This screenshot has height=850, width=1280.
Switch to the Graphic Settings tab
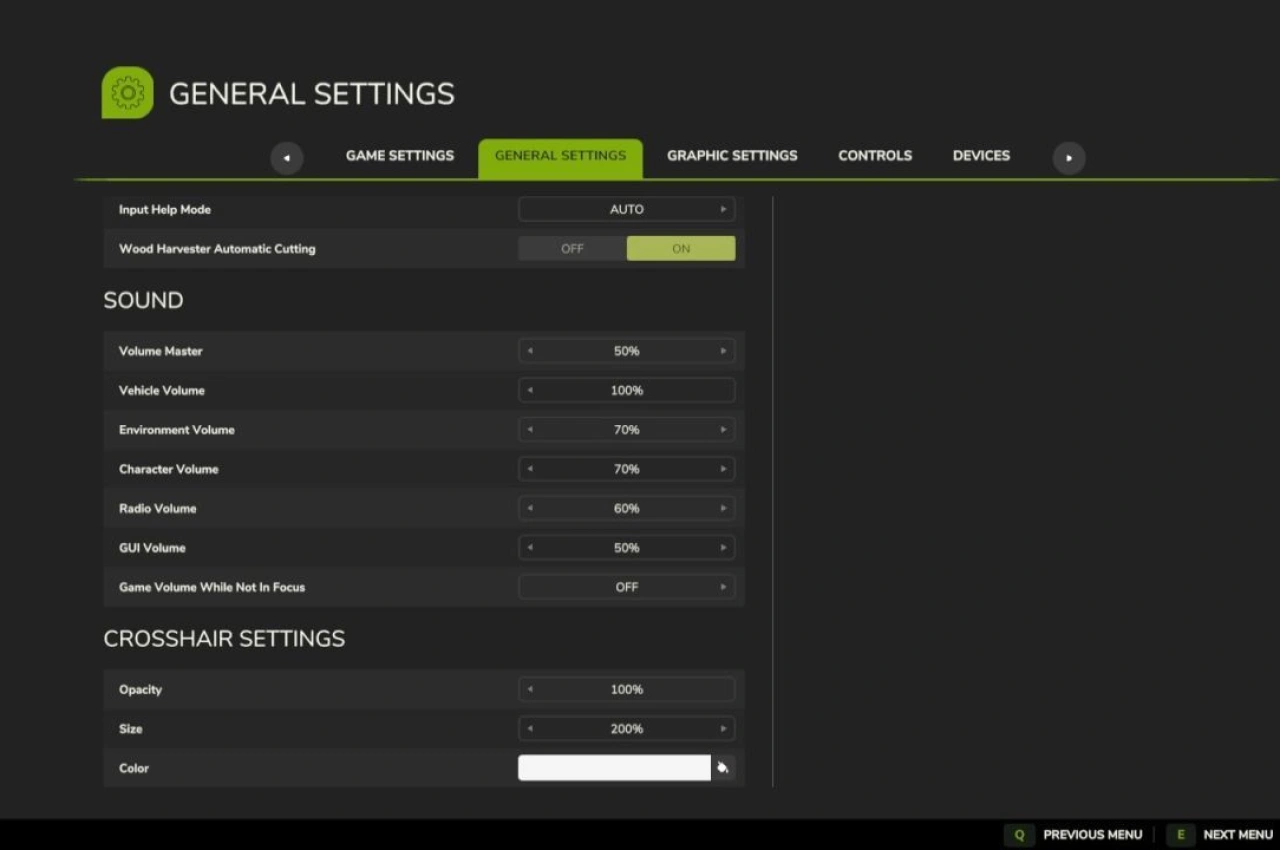click(732, 156)
